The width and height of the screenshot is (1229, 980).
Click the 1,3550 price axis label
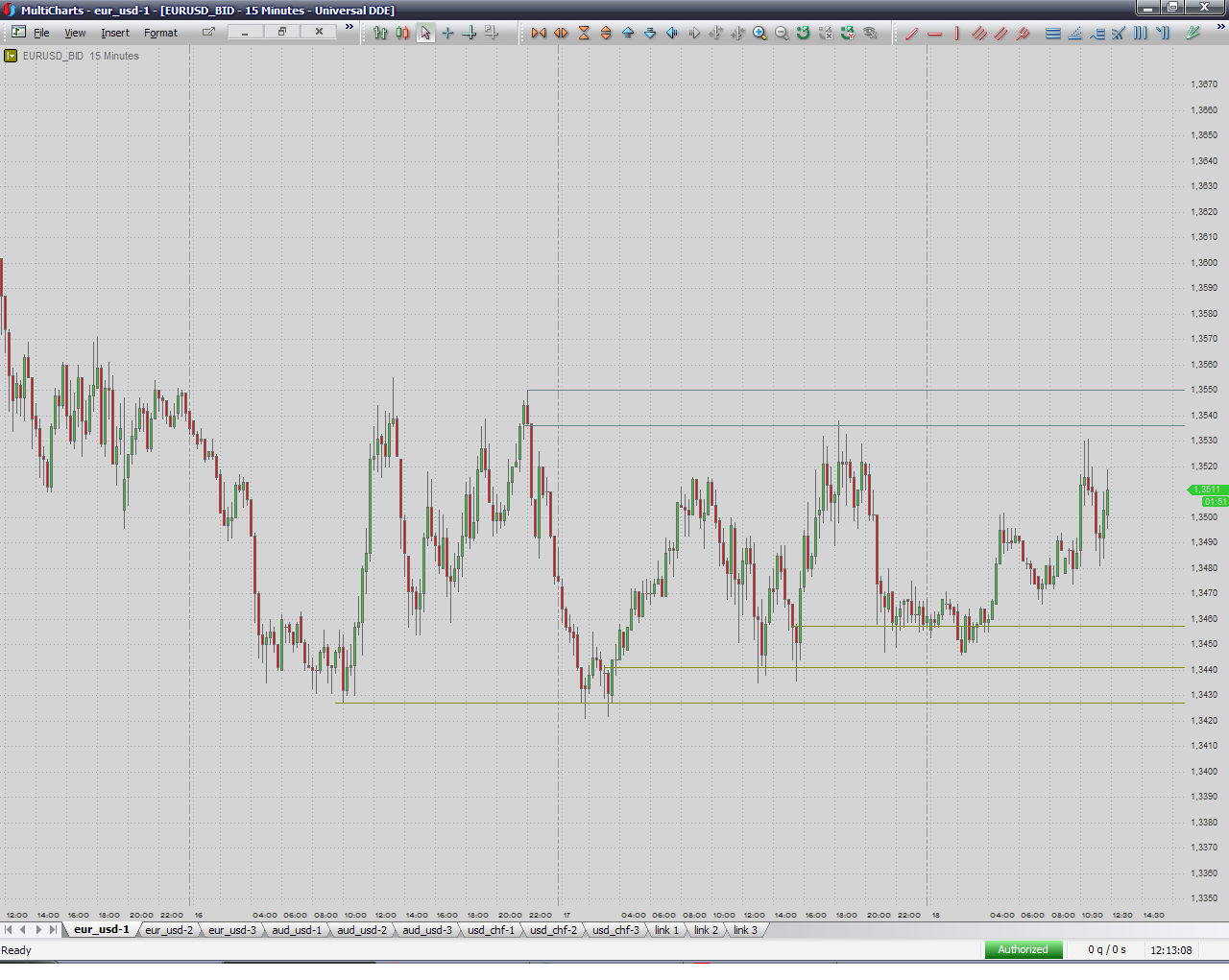pos(1204,390)
